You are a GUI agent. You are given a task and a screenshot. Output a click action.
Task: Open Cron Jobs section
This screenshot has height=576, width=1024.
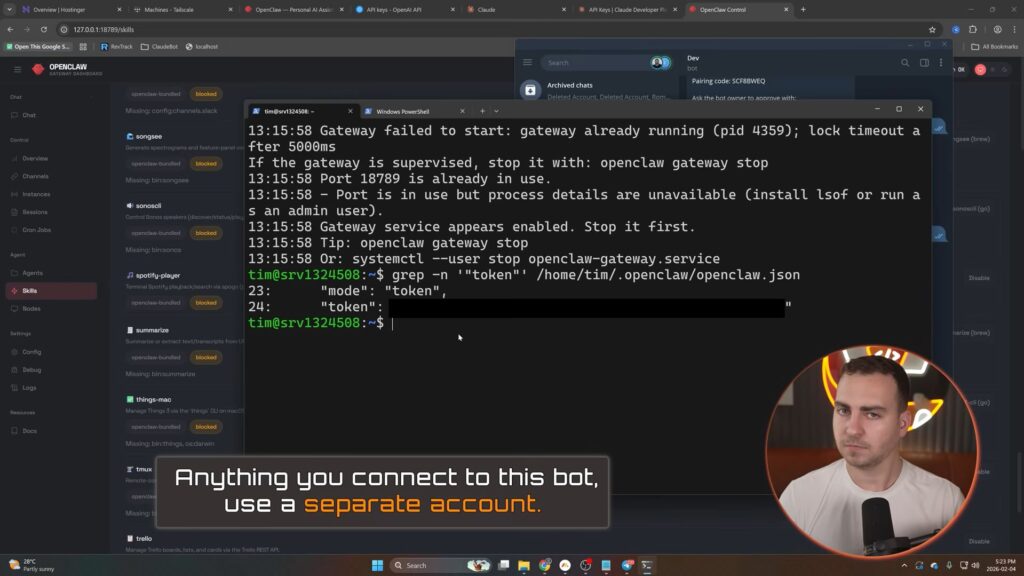point(36,230)
